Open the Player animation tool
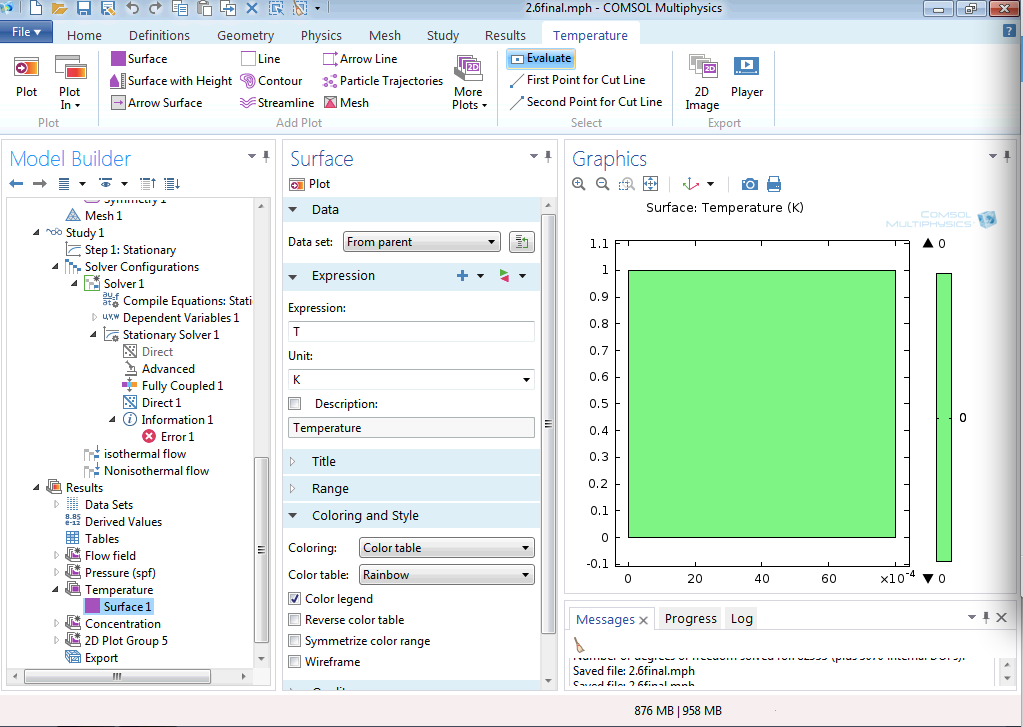The image size is (1023, 727). [746, 78]
